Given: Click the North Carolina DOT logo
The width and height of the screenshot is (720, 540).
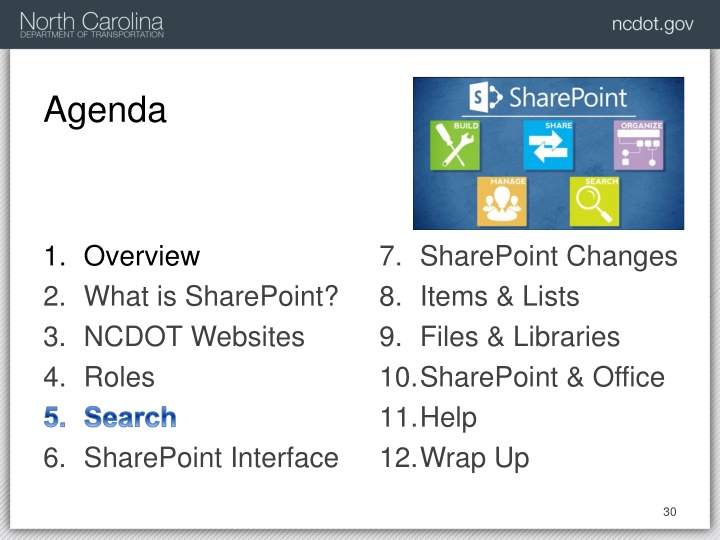Looking at the screenshot, I should [x=92, y=25].
